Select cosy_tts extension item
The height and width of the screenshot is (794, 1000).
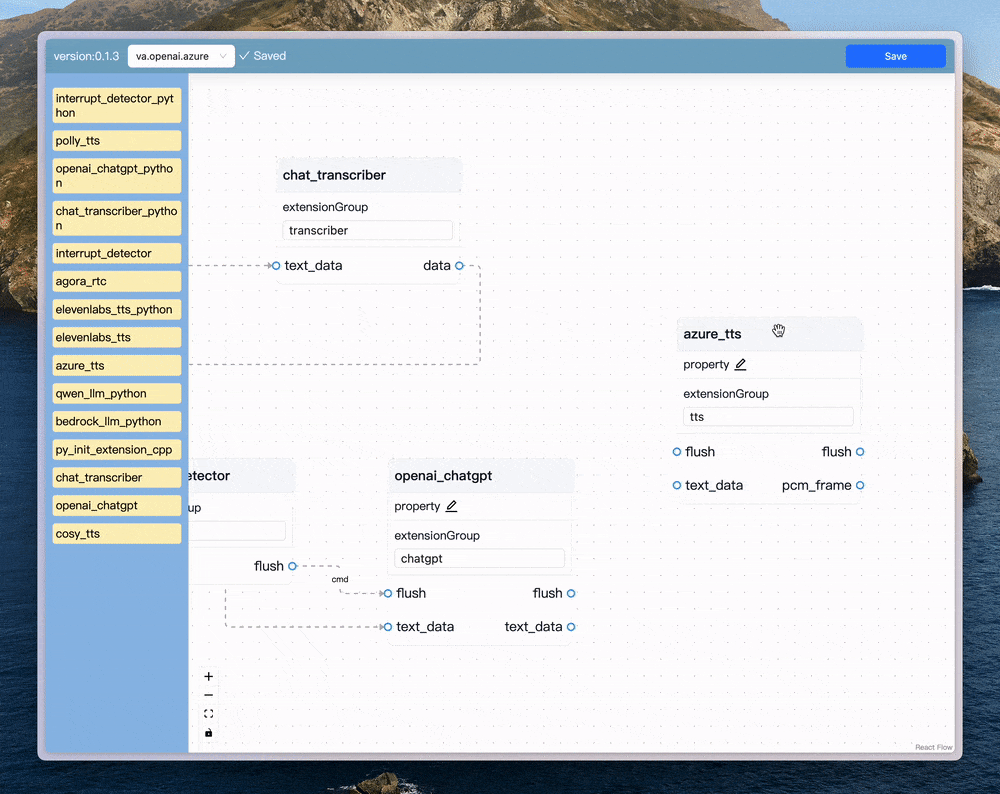pos(117,534)
